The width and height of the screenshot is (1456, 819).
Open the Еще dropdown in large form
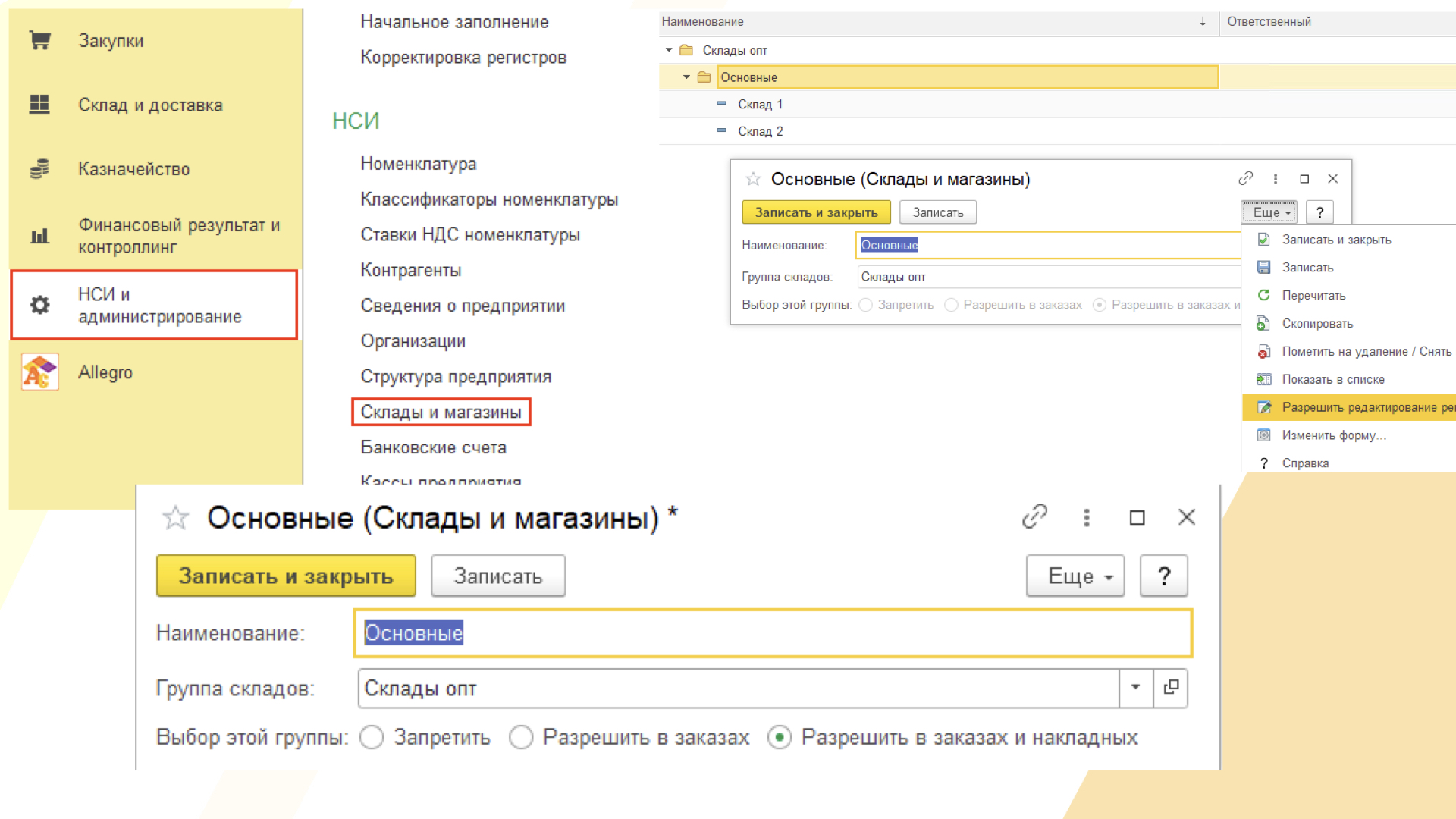click(1075, 576)
